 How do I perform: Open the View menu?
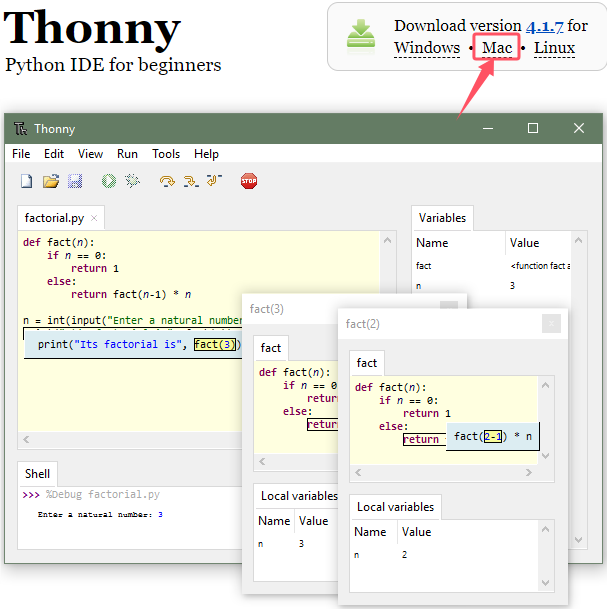click(90, 154)
